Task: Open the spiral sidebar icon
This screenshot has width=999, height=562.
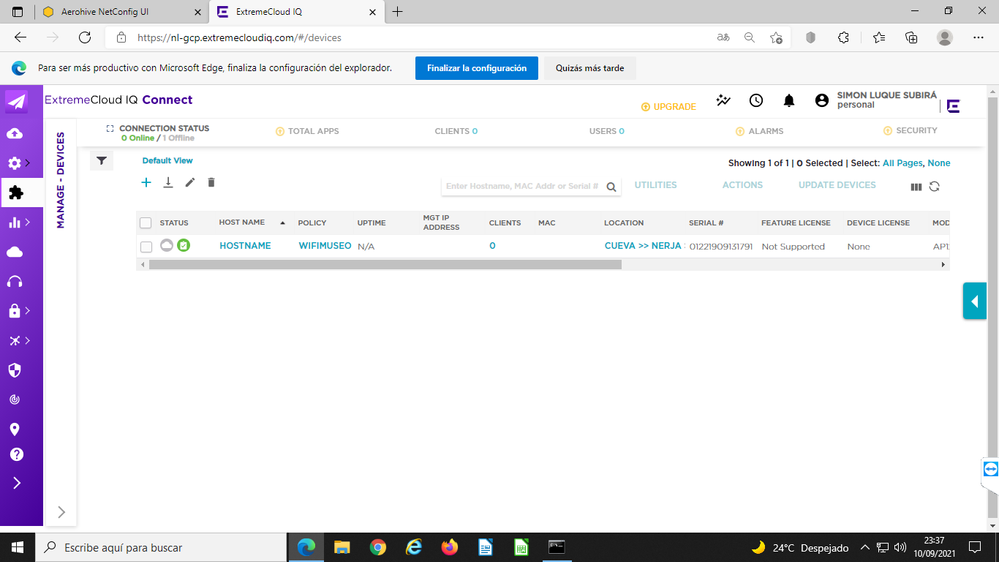Action: pyautogui.click(x=15, y=400)
